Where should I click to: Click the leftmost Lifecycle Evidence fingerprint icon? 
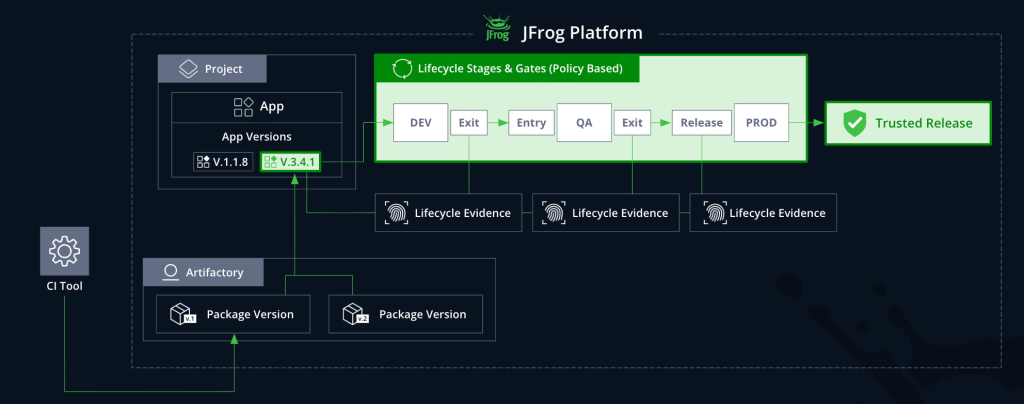click(396, 213)
